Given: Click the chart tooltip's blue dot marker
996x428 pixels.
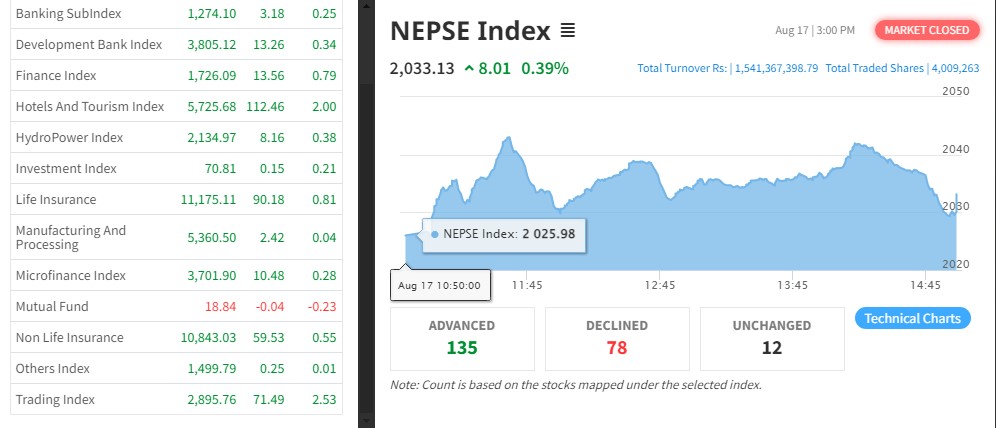Looking at the screenshot, I should click(x=434, y=234).
